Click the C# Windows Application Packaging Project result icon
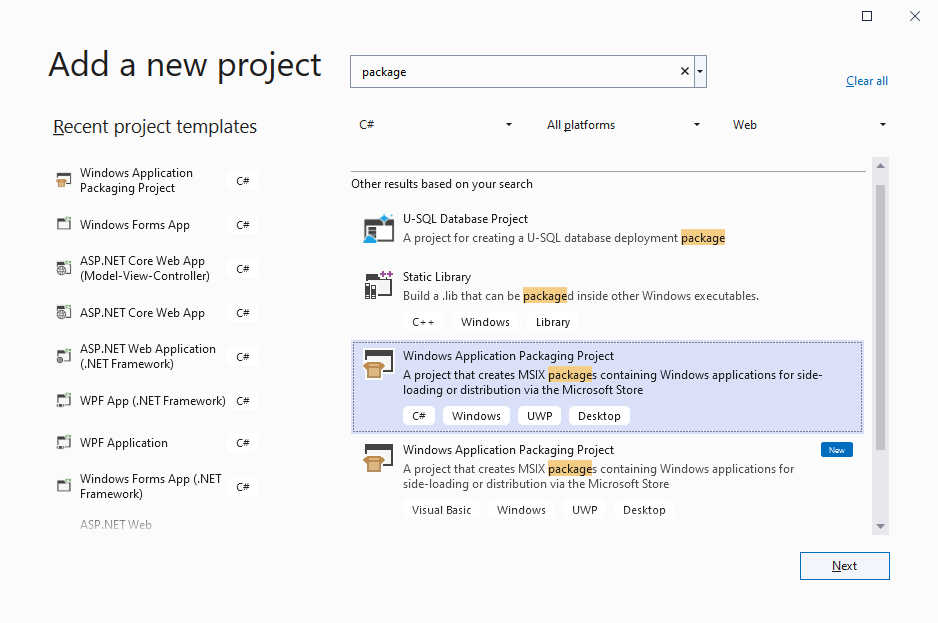The height and width of the screenshot is (623, 938). pyautogui.click(x=378, y=364)
